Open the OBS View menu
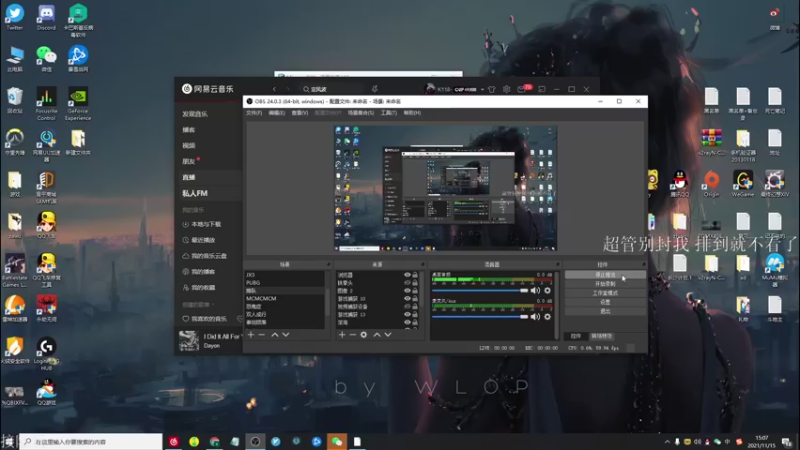Viewport: 800px width, 450px height. (x=299, y=113)
